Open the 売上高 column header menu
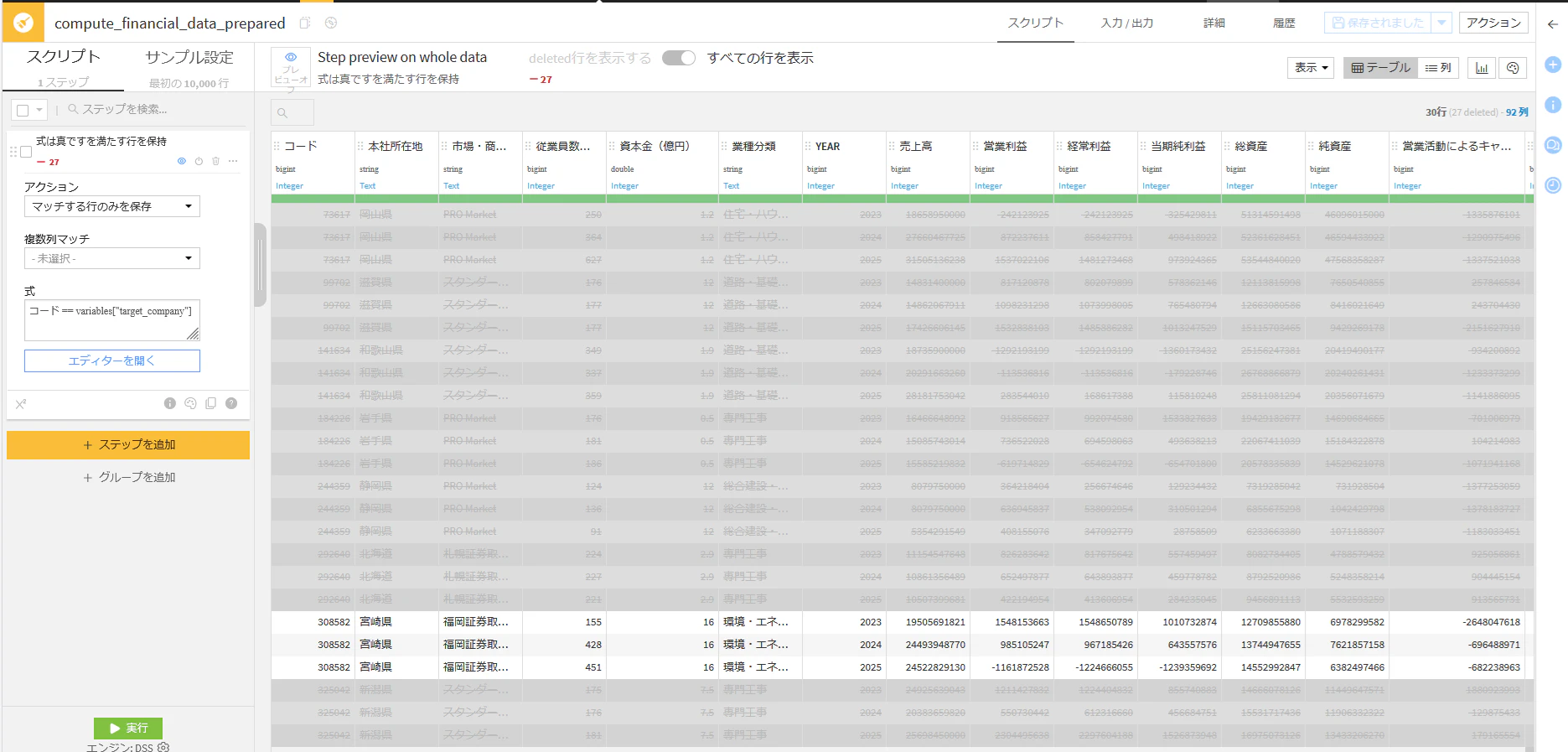Image resolution: width=1568 pixels, height=752 pixels. (x=915, y=146)
